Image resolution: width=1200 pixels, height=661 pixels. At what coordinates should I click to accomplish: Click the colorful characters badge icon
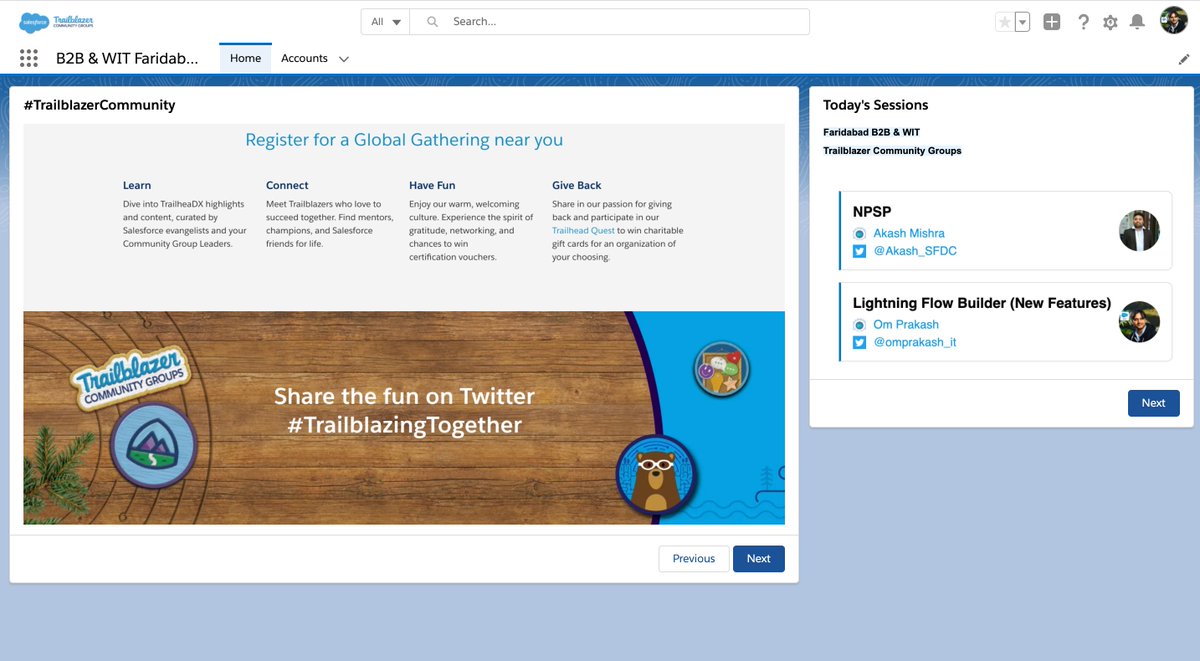click(722, 370)
